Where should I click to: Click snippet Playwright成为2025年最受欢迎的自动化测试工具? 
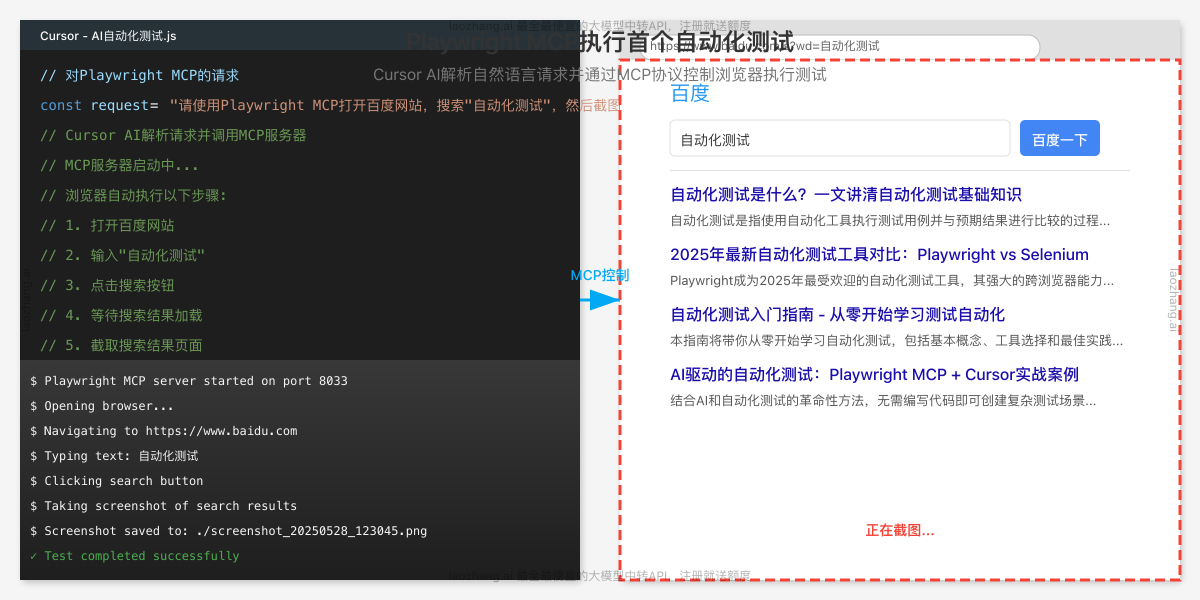point(892,280)
